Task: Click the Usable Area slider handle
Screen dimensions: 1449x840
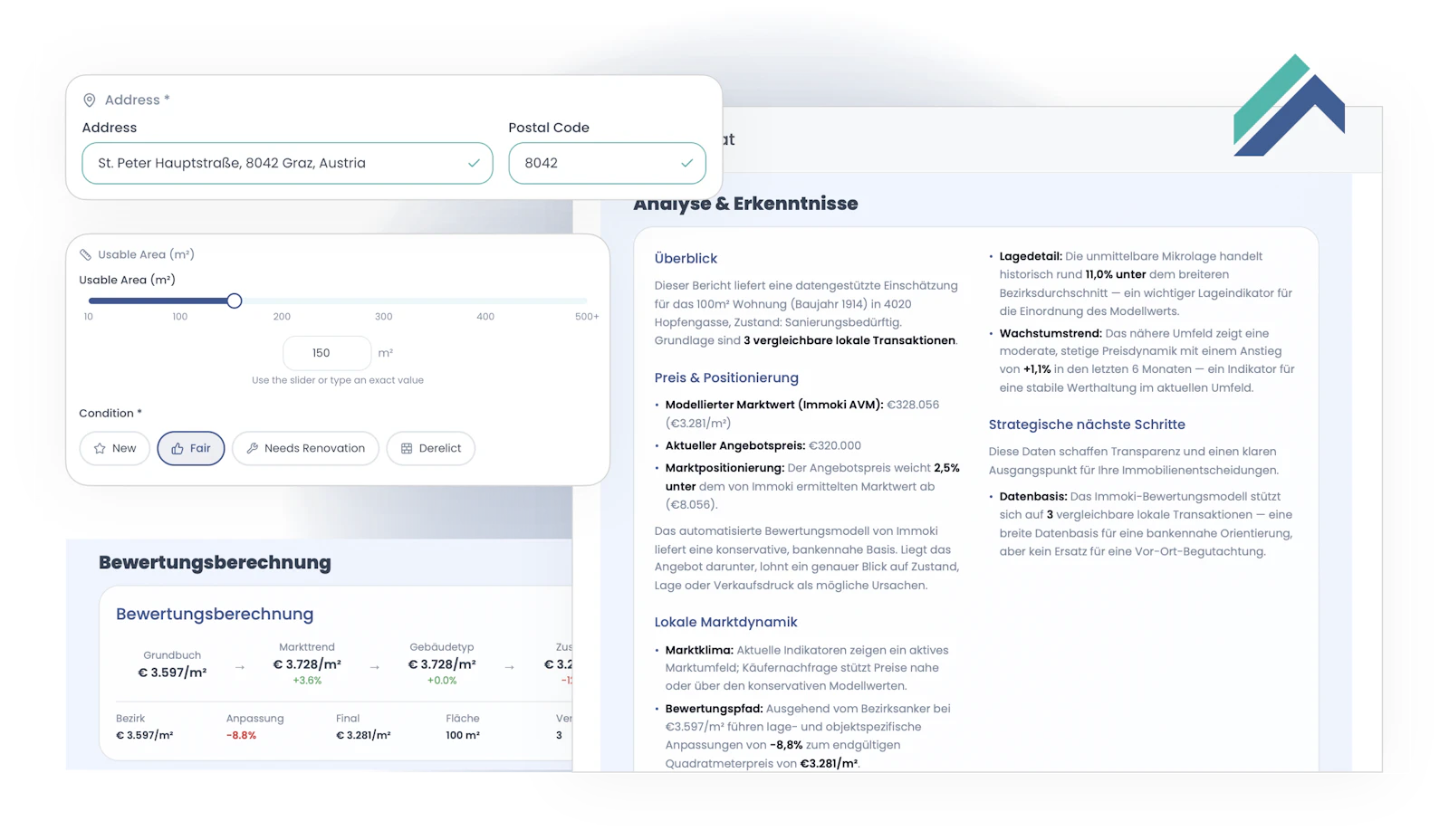Action: click(235, 301)
